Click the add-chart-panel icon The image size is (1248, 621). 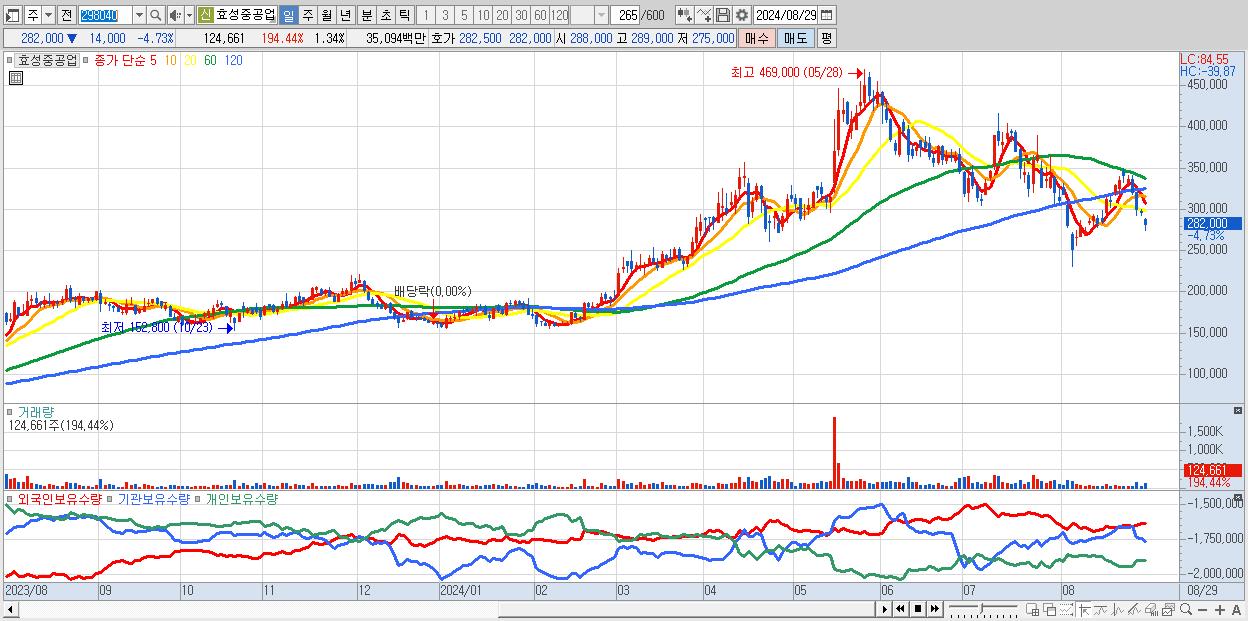coord(1033,610)
